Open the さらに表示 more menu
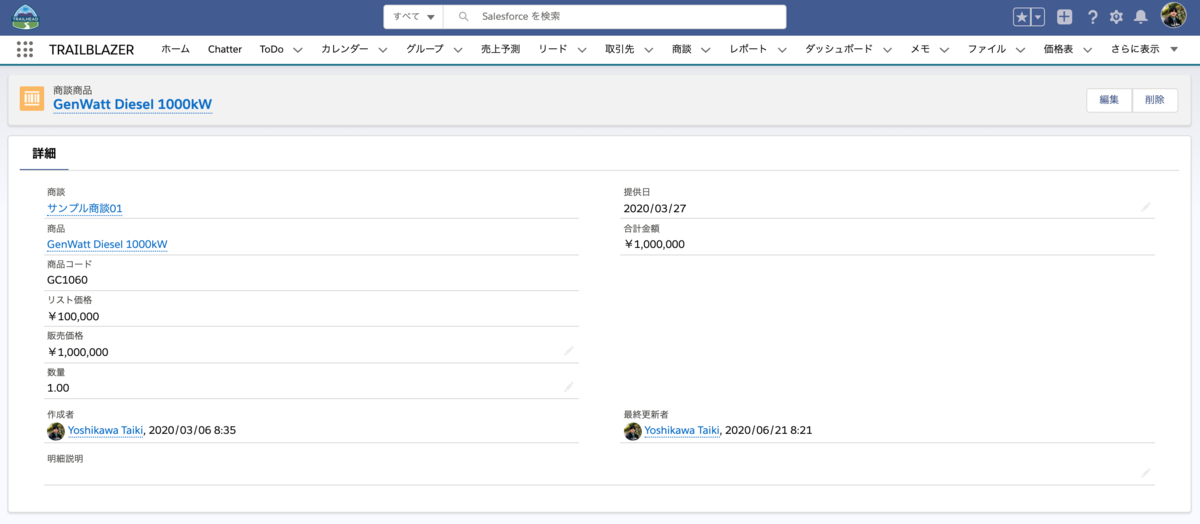Viewport: 1200px width, 524px height. pyautogui.click(x=1143, y=49)
